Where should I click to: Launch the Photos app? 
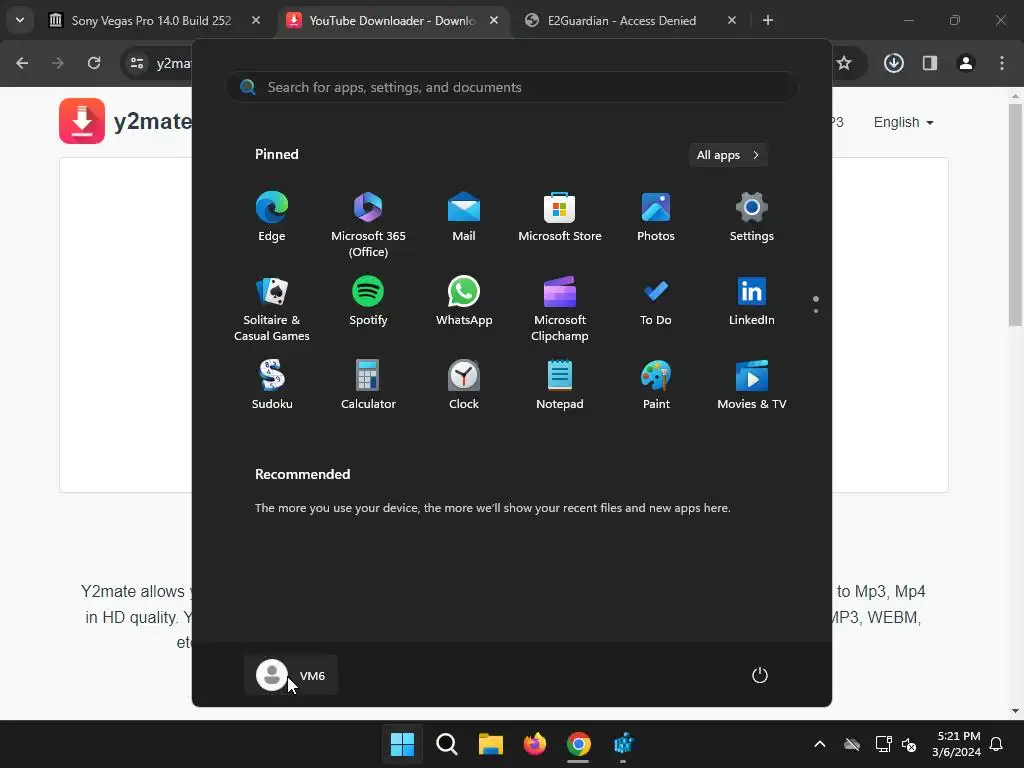(x=656, y=217)
